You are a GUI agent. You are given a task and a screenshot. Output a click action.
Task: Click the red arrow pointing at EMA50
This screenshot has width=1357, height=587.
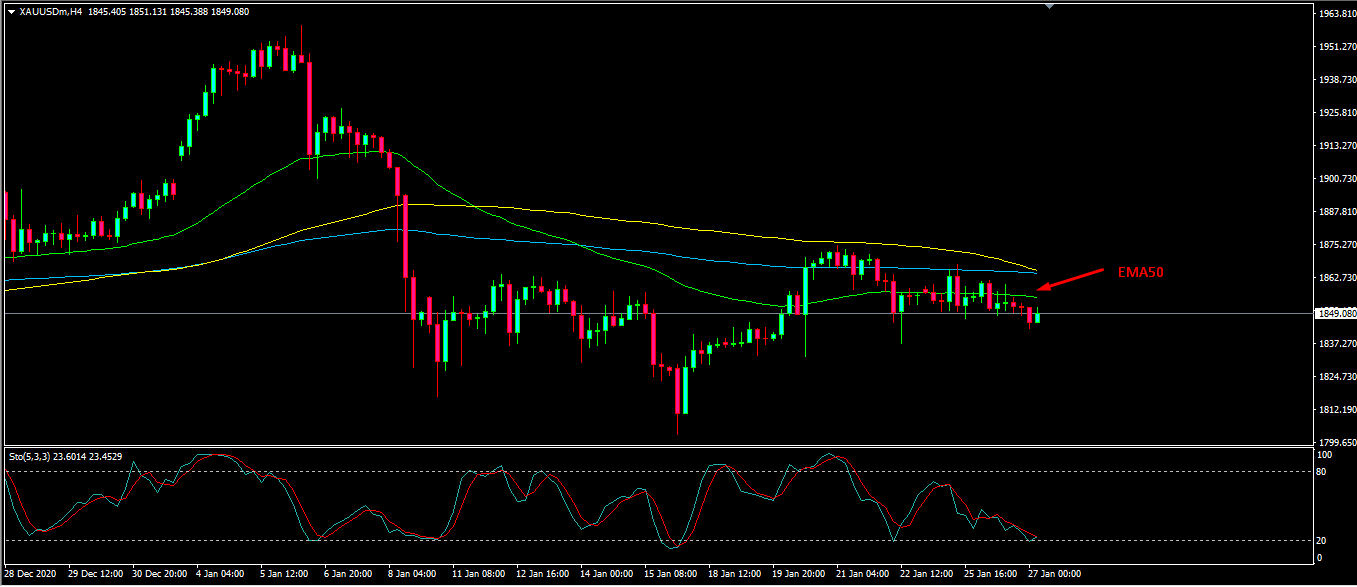(1069, 281)
